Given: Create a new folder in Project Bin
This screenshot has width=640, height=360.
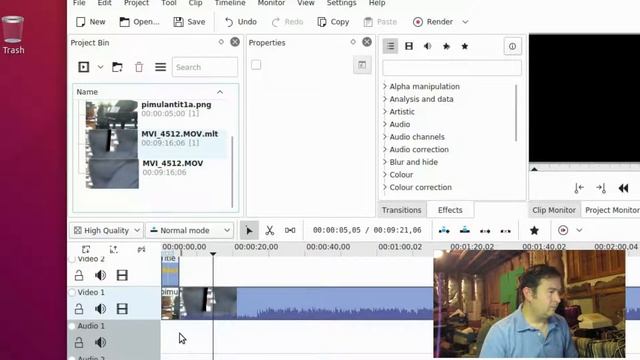Looking at the screenshot, I should (117, 67).
